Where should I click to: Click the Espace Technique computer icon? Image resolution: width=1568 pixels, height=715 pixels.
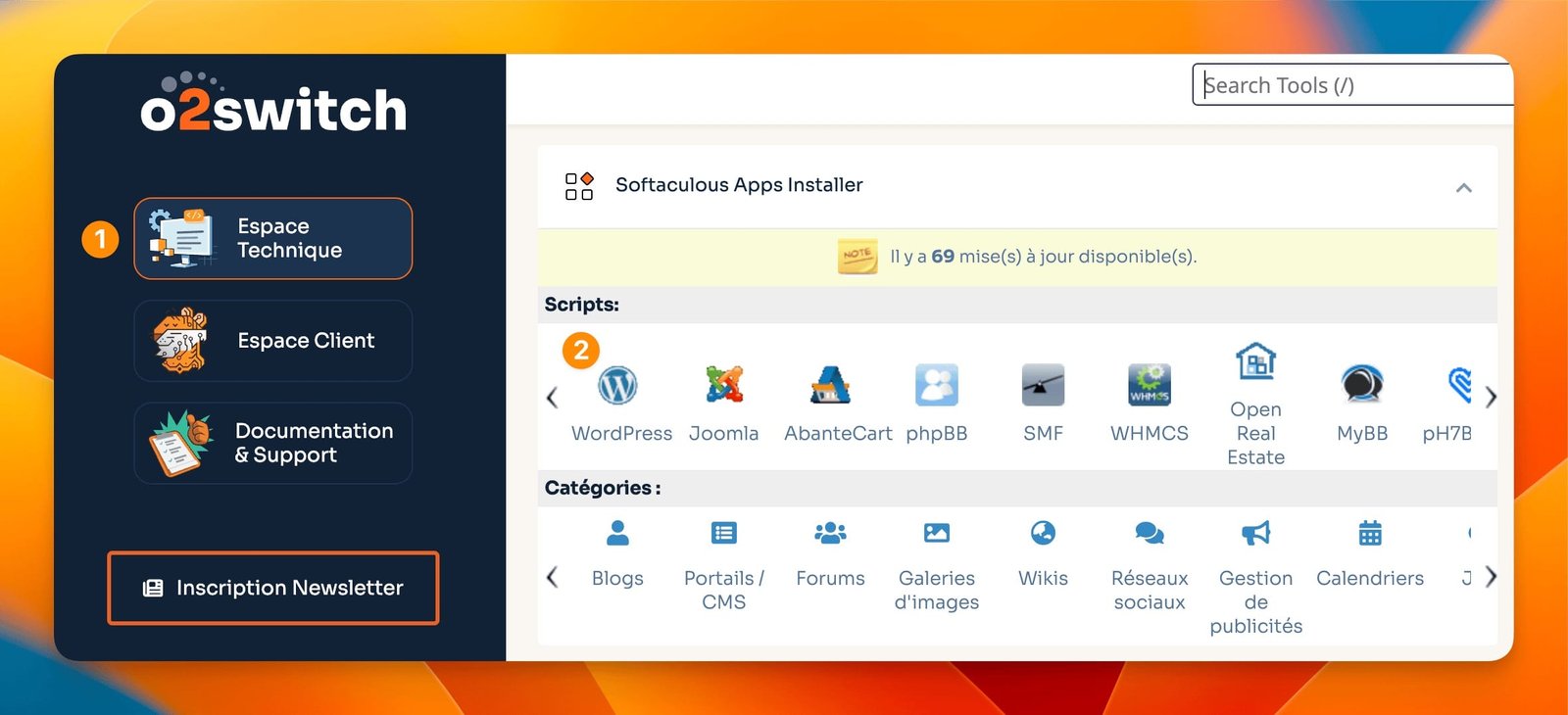point(182,238)
